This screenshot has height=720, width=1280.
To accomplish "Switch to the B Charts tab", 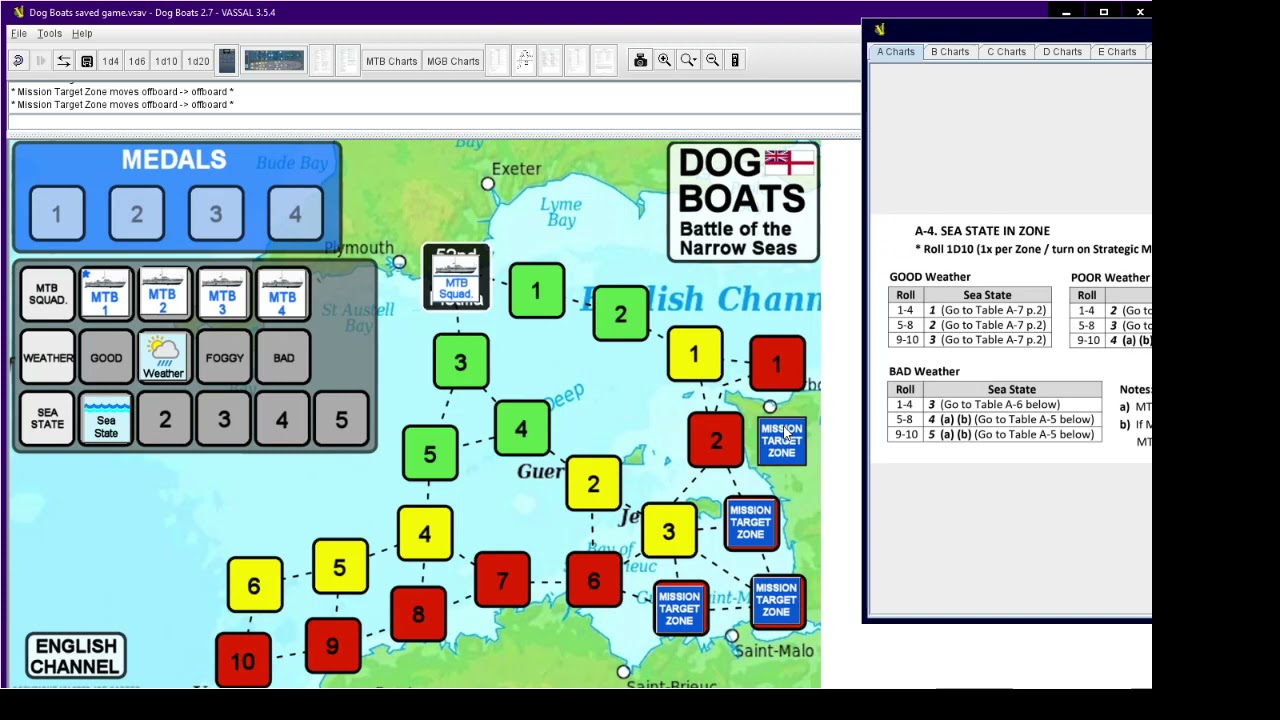I will (950, 52).
